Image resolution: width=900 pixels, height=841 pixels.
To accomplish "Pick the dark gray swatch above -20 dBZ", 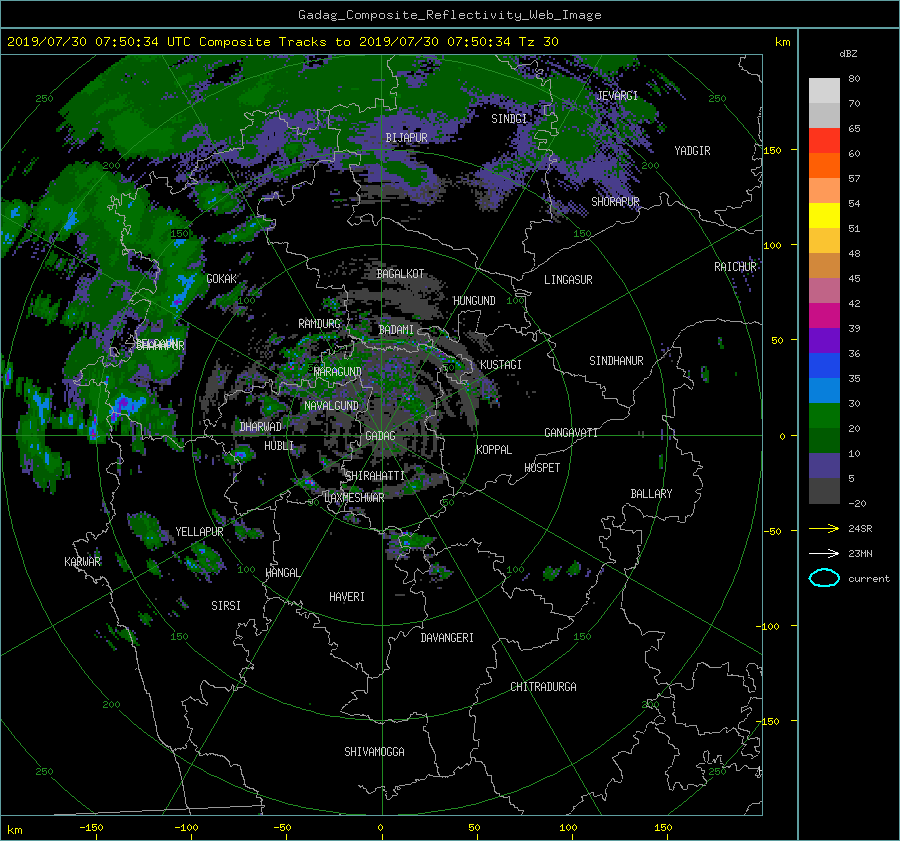I will 824,491.
